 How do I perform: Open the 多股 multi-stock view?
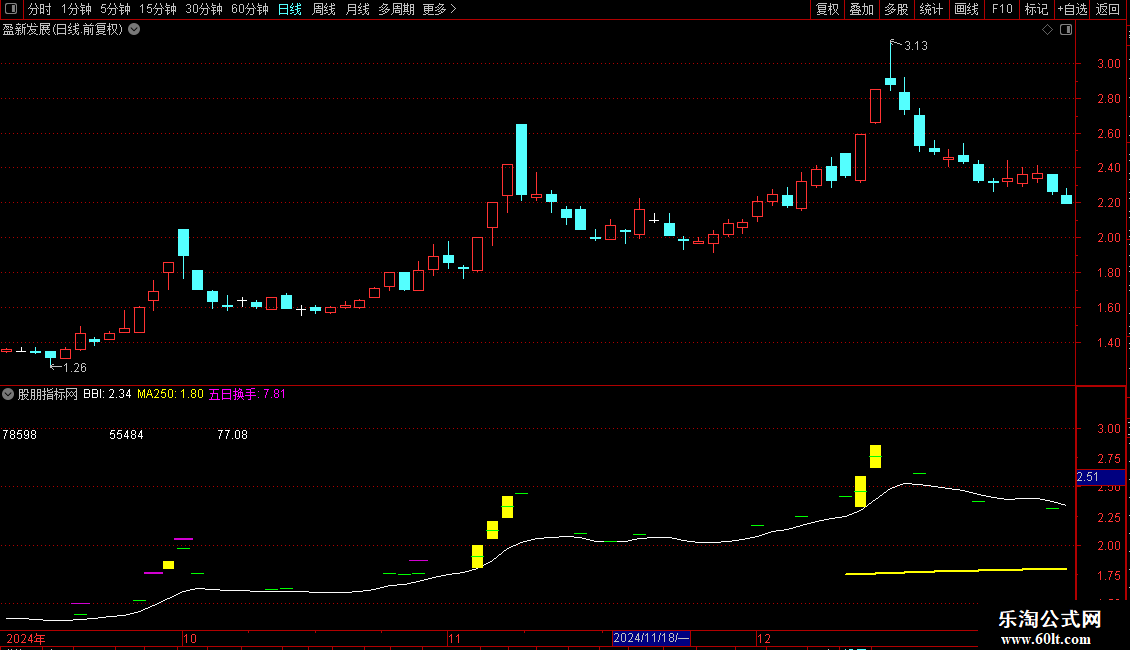896,9
